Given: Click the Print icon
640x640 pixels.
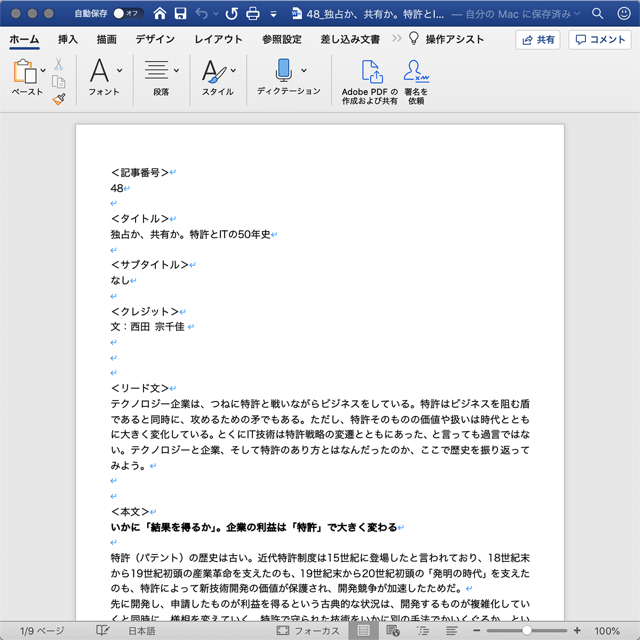Looking at the screenshot, I should 252,14.
